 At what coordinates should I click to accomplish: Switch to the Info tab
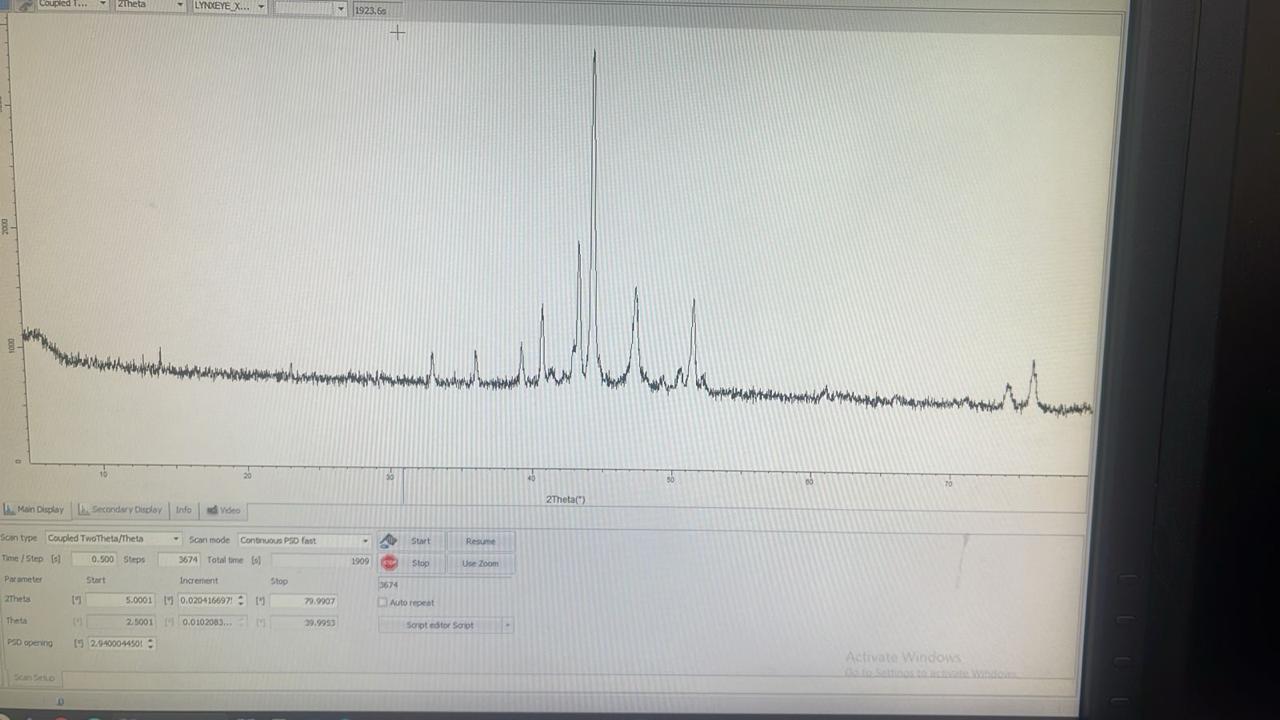183,510
